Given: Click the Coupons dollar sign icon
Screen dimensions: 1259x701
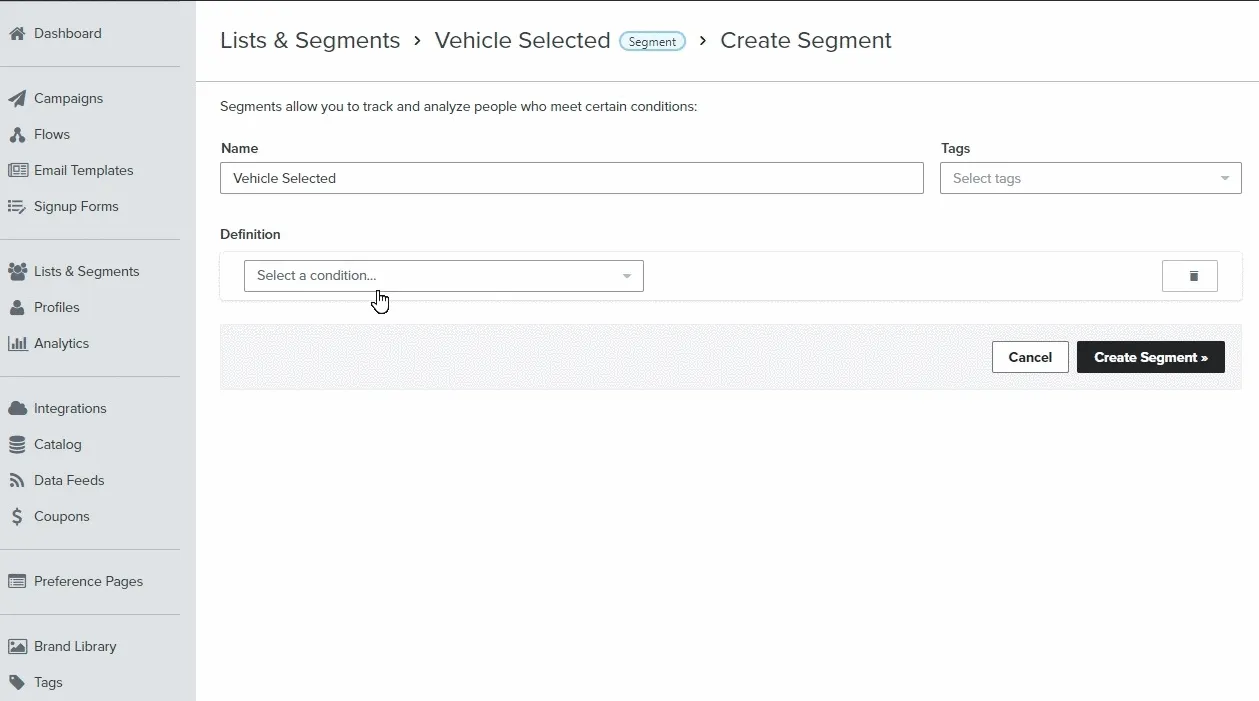Looking at the screenshot, I should [x=17, y=516].
